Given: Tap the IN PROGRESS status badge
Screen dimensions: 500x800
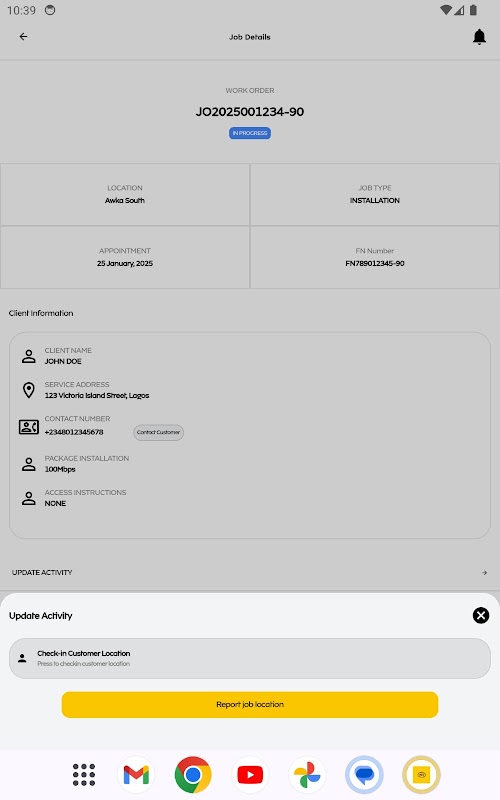Looking at the screenshot, I should click(250, 133).
